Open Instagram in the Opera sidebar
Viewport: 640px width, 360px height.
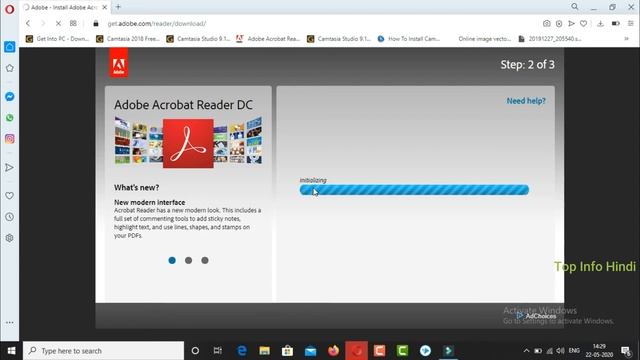[9, 139]
